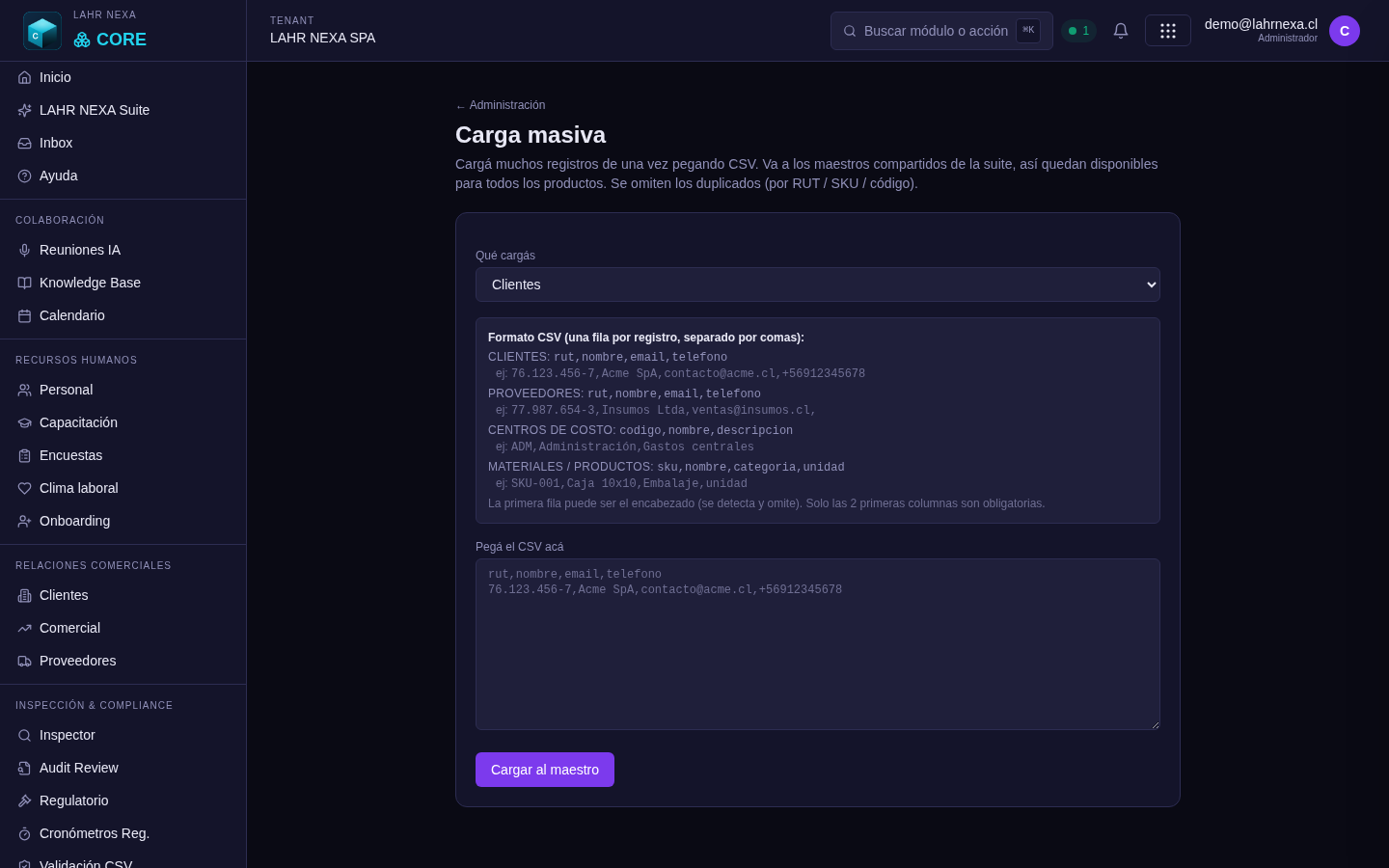The image size is (1389, 868).
Task: Open the Qué cargás dropdown
Action: coord(818,285)
